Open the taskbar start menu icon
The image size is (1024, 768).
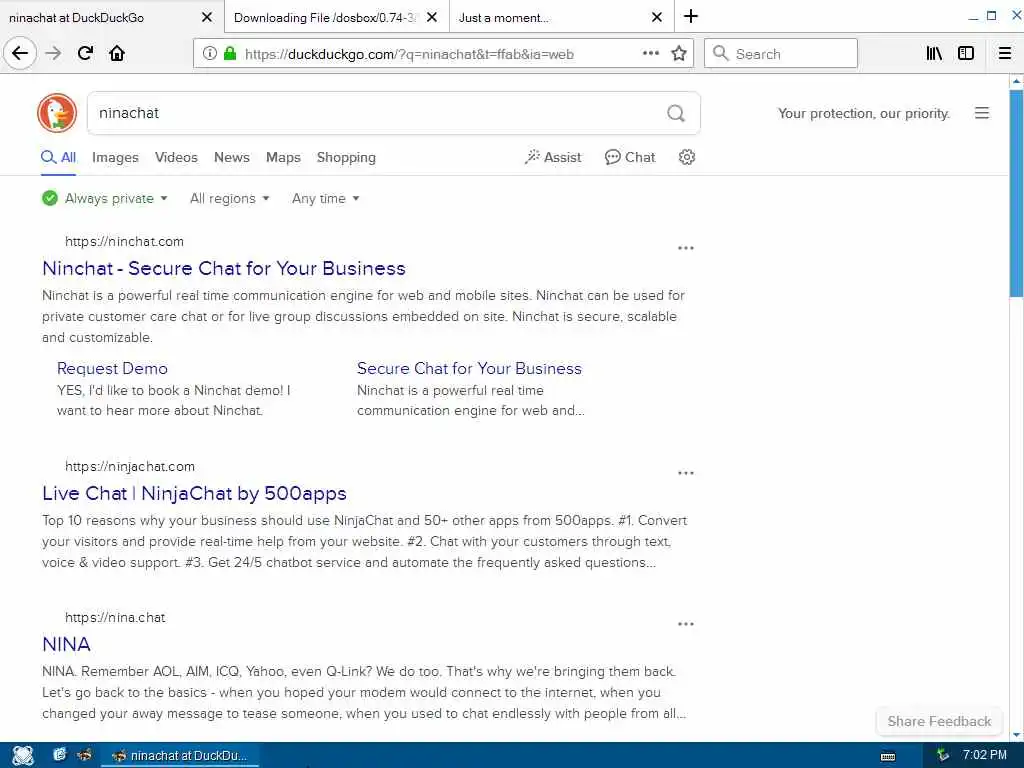22,756
